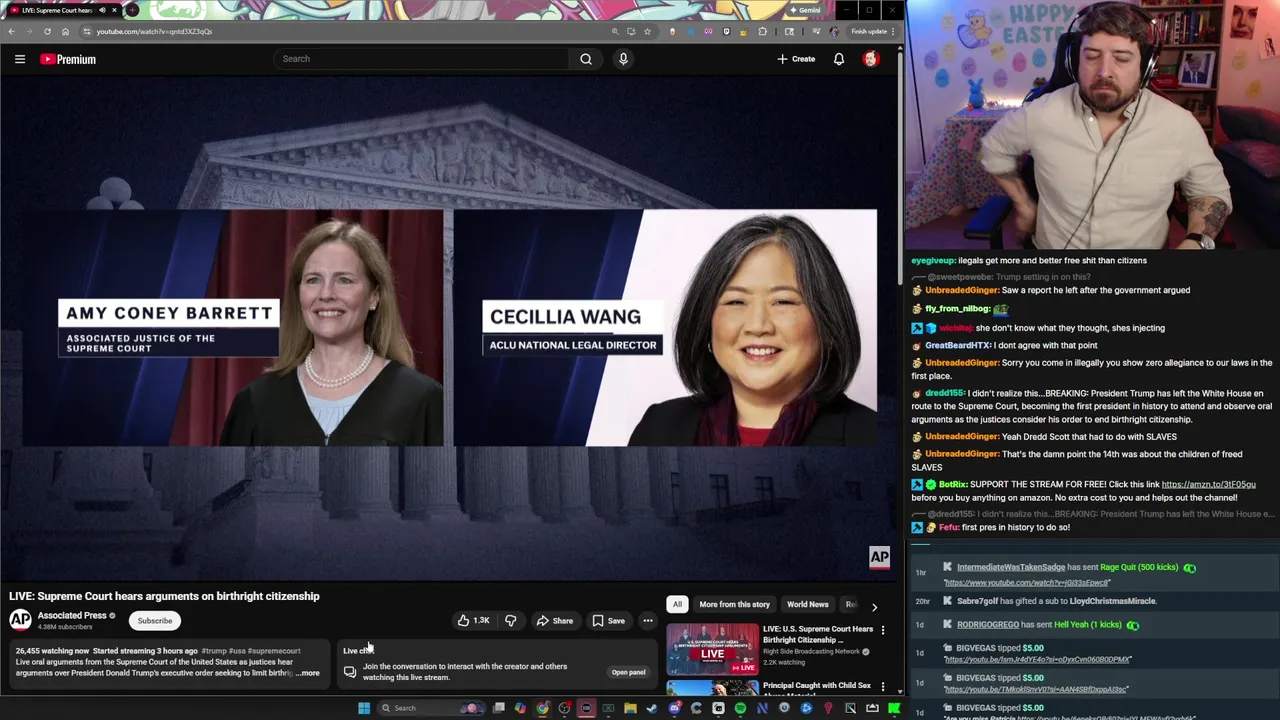This screenshot has width=1280, height=720.
Task: Click the YouTube search magnifier button
Action: coord(586,59)
